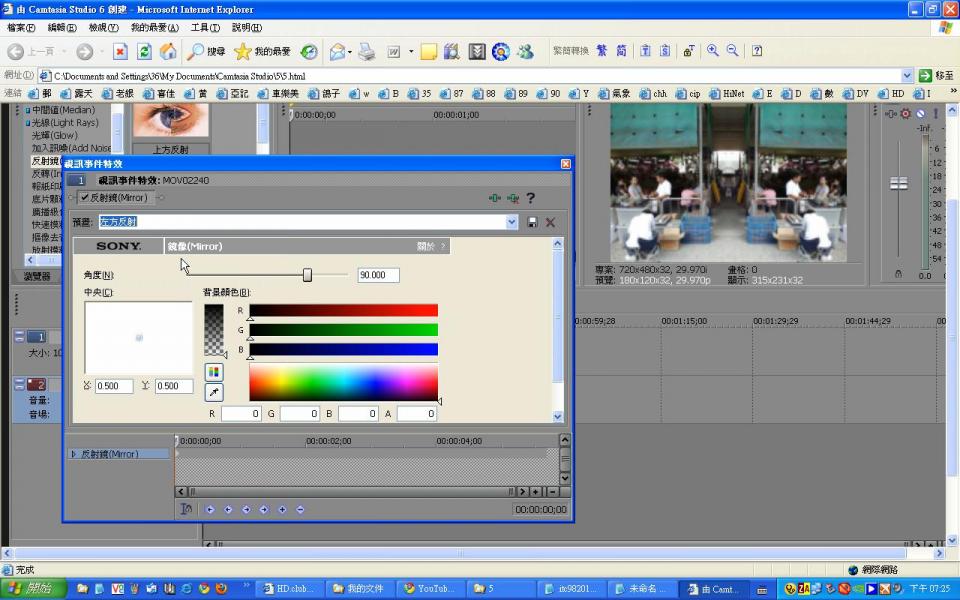Open the browser address bar dropdown
The image size is (960, 600).
click(x=907, y=75)
